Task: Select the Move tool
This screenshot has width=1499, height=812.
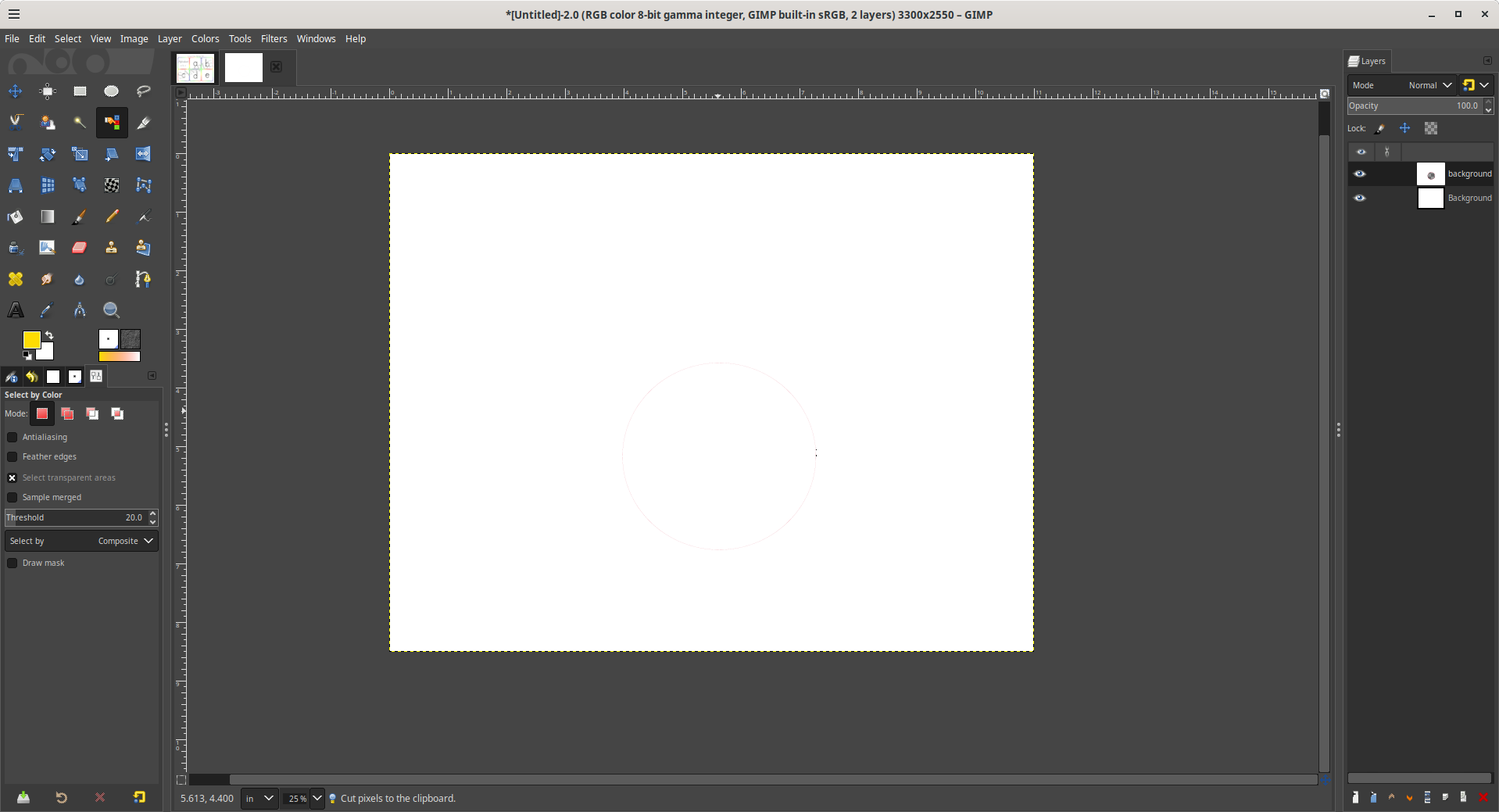Action: click(16, 91)
